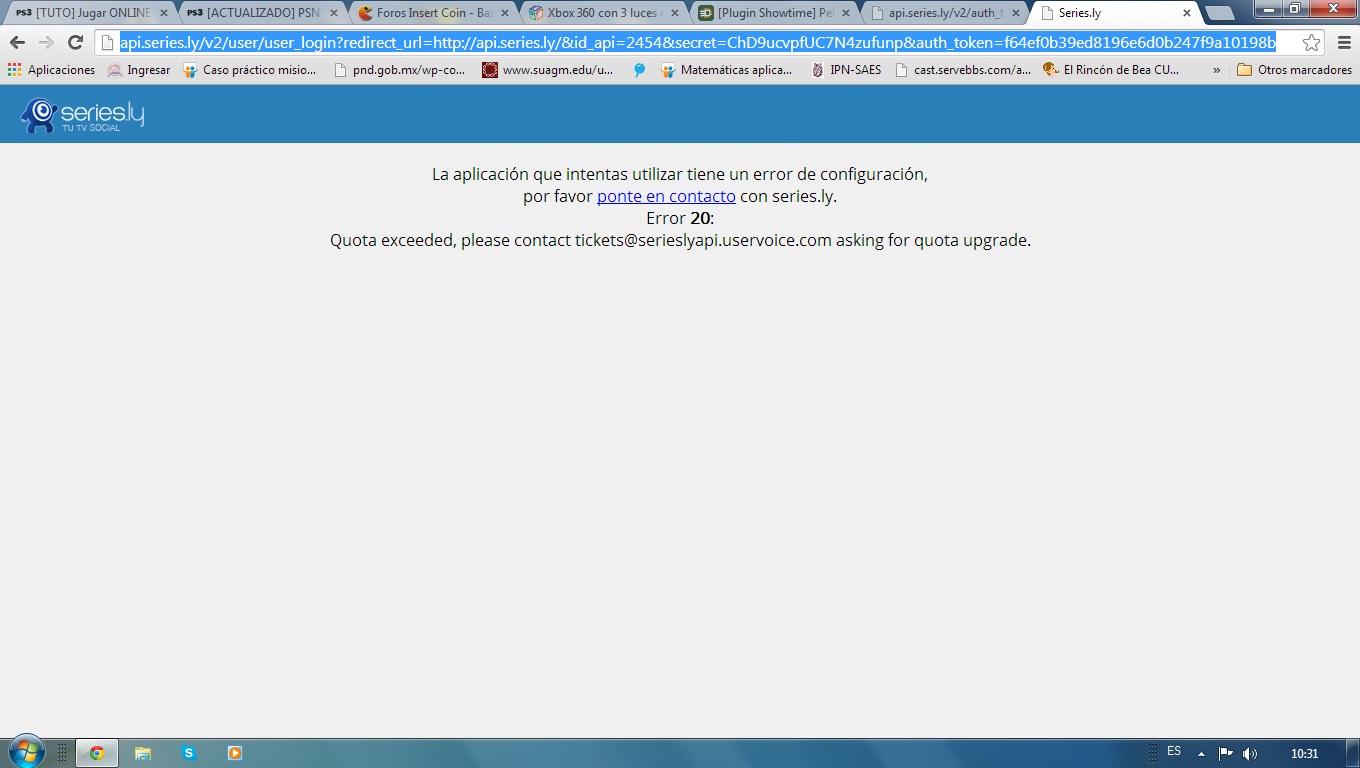Open the clock showing 10:31
Image resolution: width=1360 pixels, height=768 pixels.
click(x=1304, y=754)
